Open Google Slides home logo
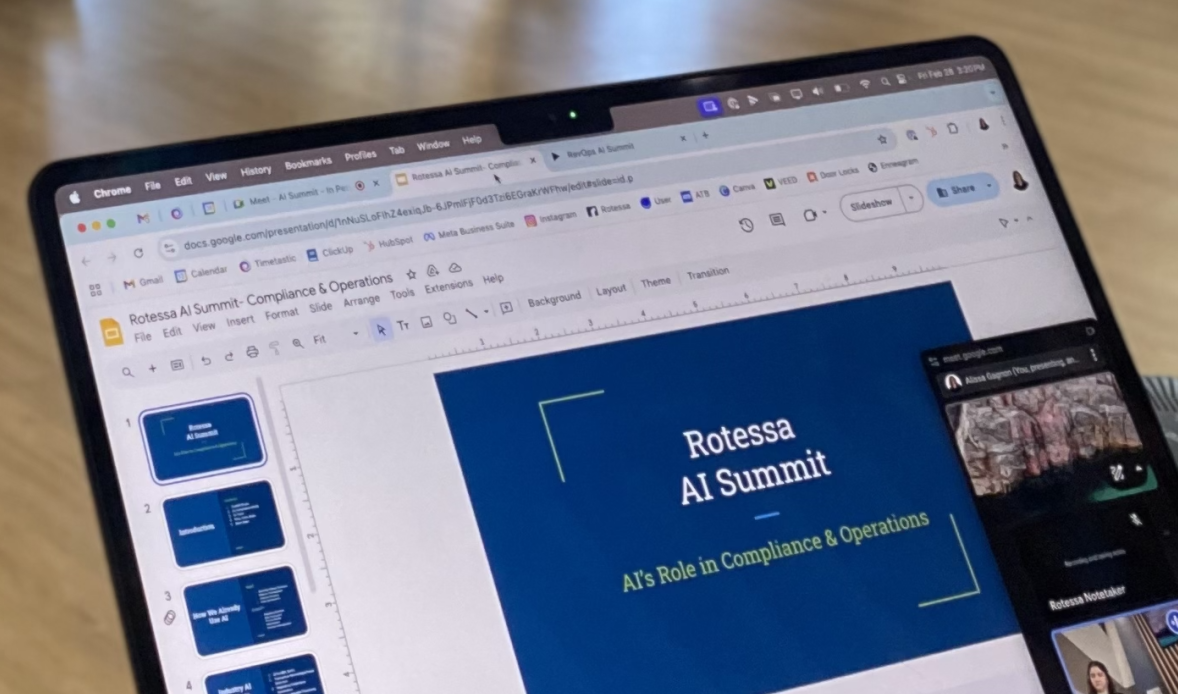 coord(111,332)
